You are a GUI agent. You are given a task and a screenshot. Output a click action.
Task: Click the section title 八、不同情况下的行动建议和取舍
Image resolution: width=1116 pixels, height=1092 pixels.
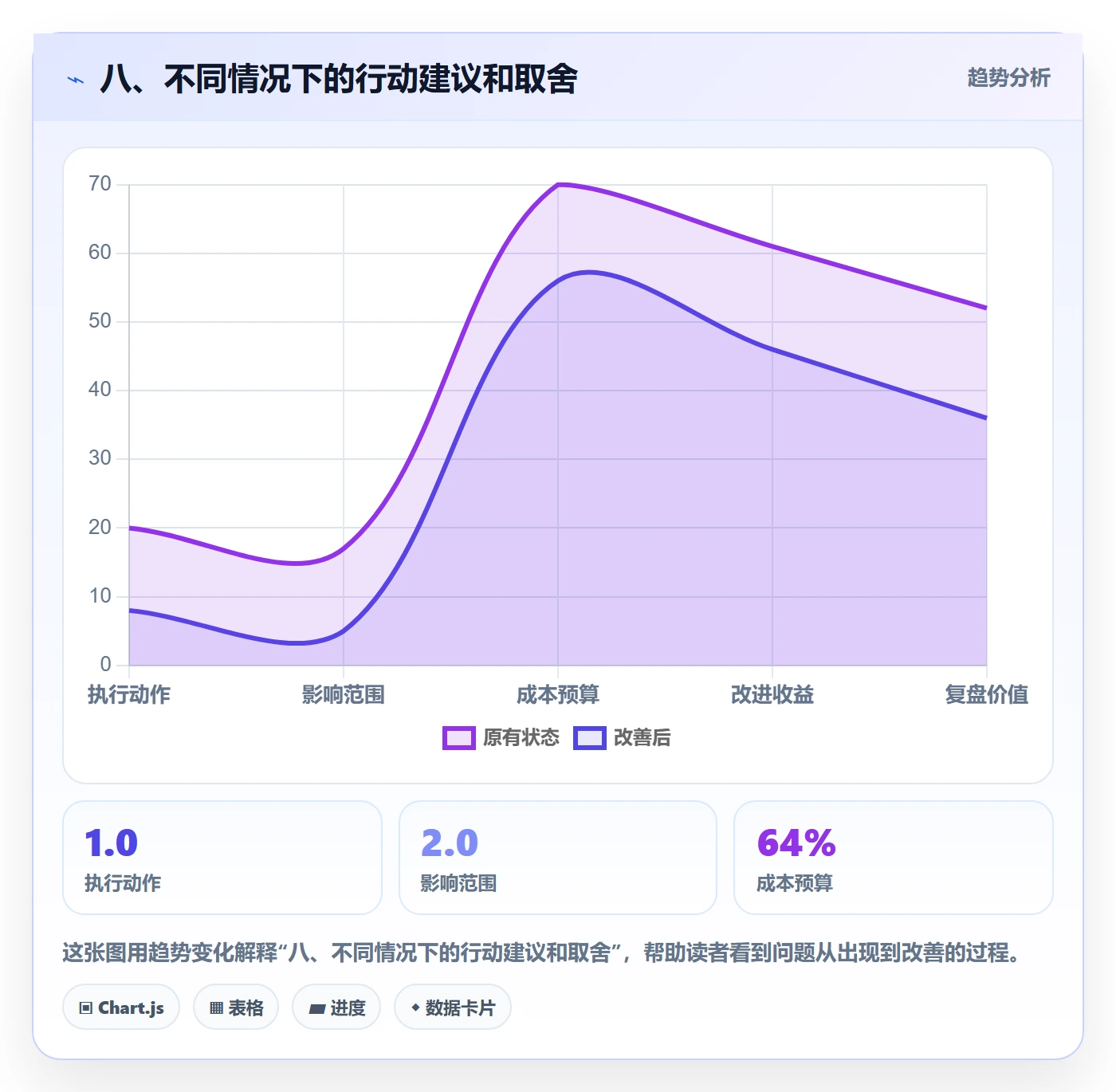tap(339, 79)
